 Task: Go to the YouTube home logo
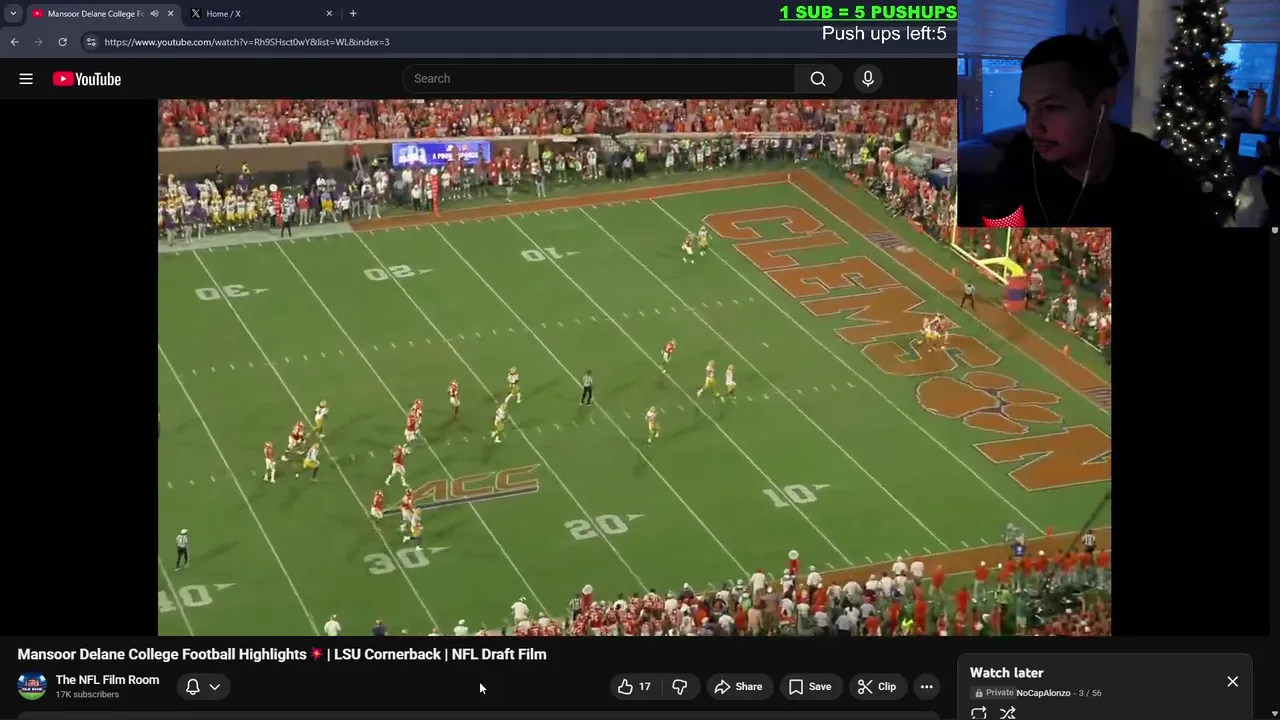coord(87,79)
